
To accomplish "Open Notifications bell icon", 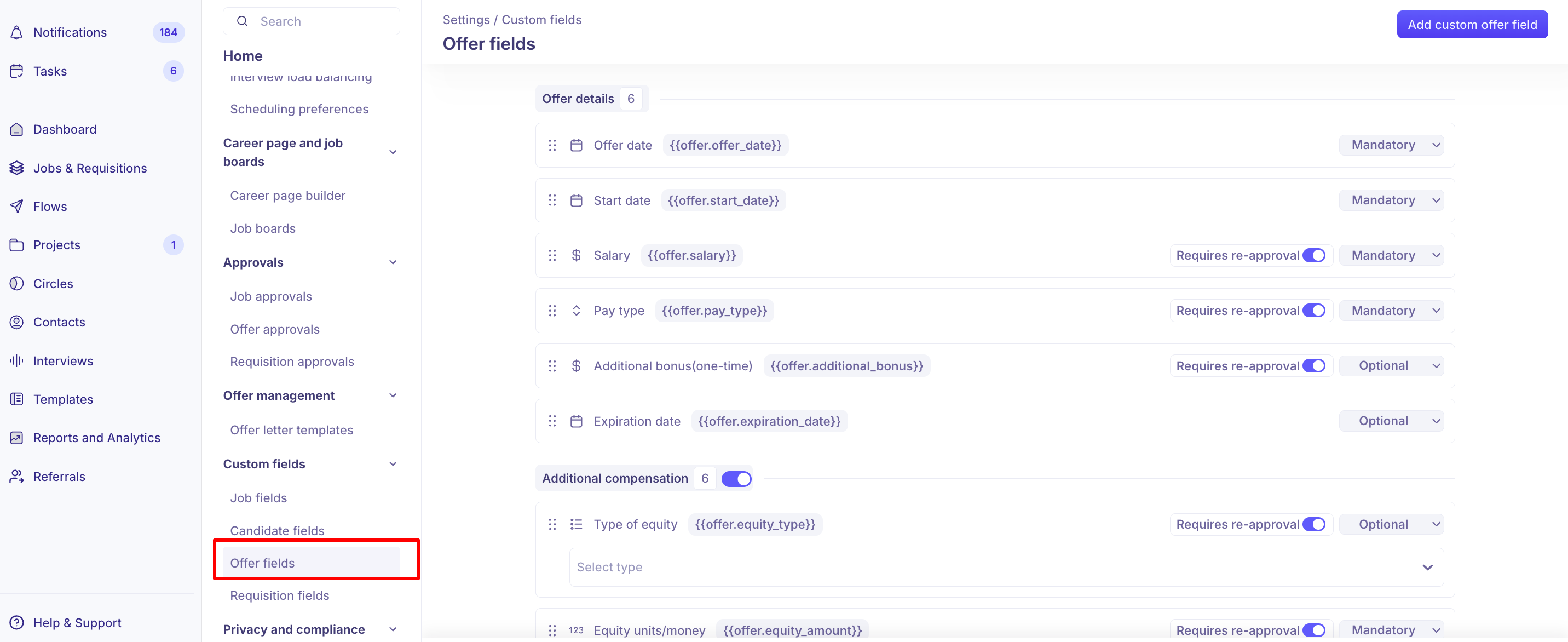I will point(16,32).
